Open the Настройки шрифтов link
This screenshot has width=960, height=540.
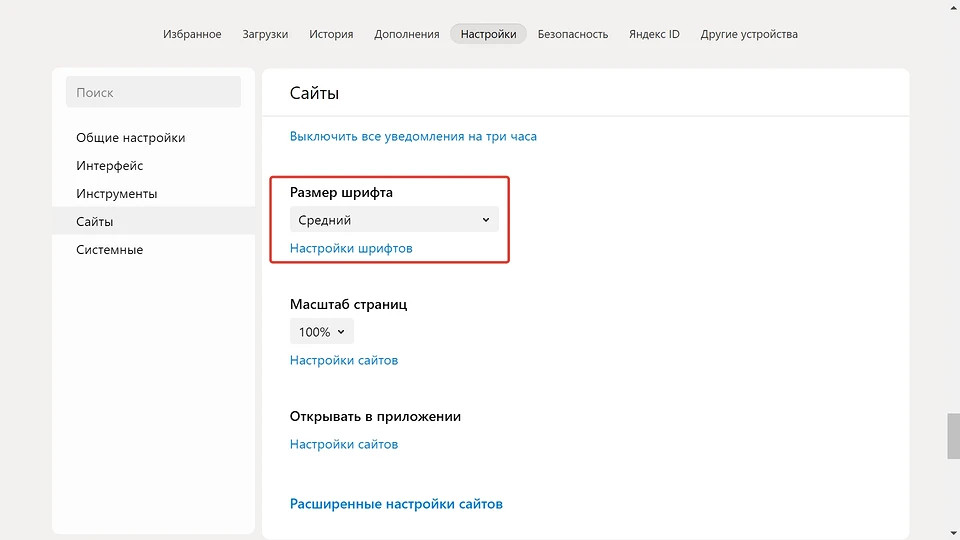tap(351, 248)
